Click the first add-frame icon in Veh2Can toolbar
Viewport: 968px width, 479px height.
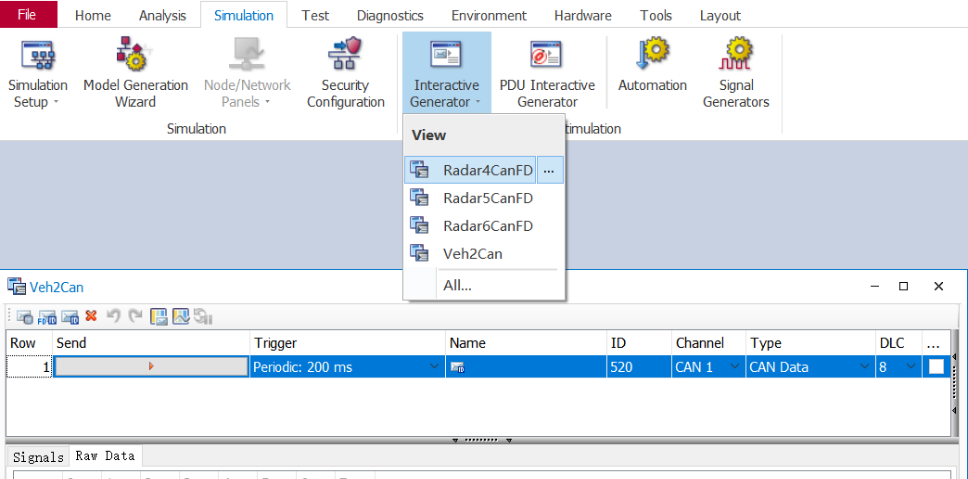tap(23, 316)
